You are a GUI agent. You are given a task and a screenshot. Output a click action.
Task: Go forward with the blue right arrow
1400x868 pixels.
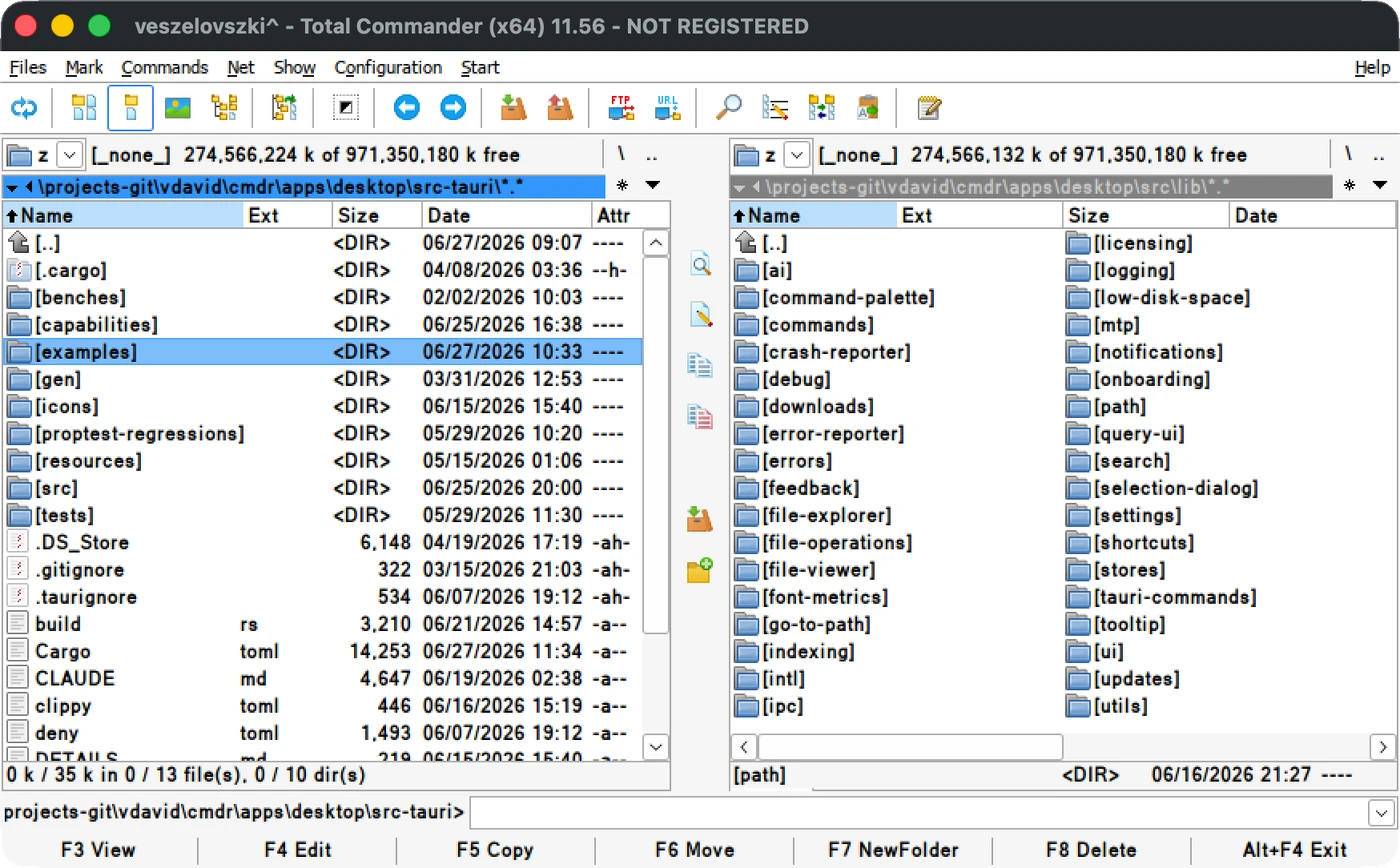click(x=453, y=108)
